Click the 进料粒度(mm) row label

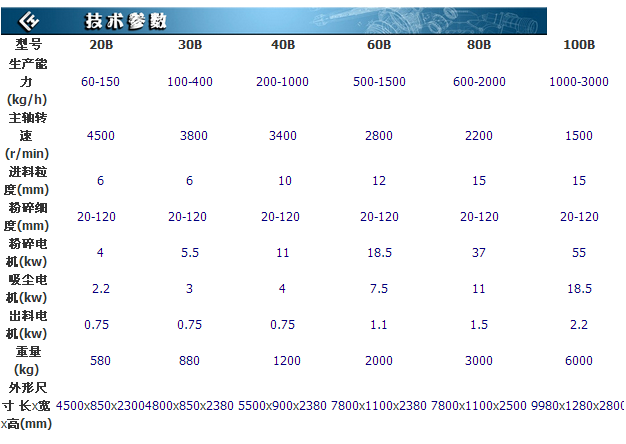26,180
